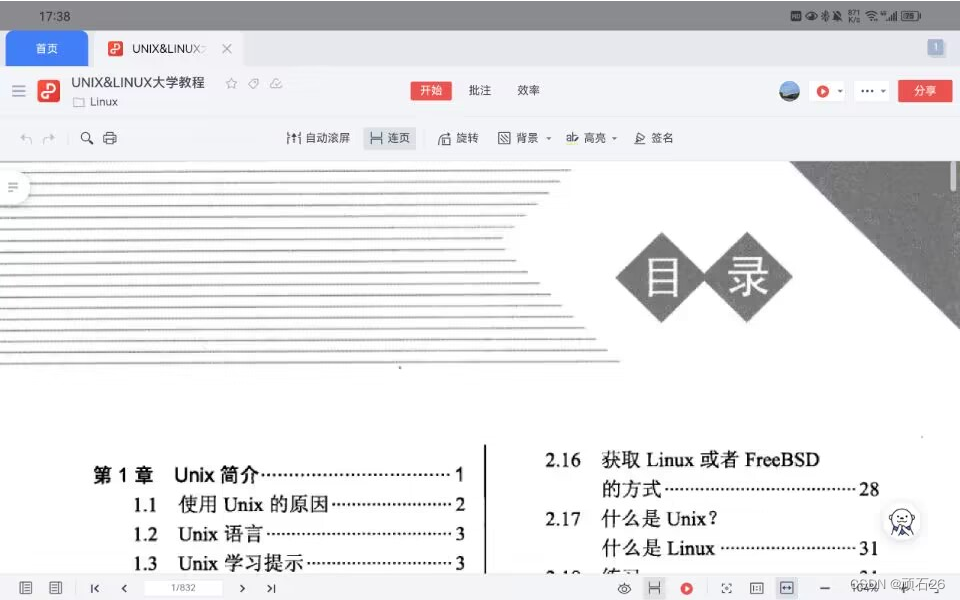Start 自动滚屏 auto scroll
The height and width of the screenshot is (600, 960).
pyautogui.click(x=318, y=138)
